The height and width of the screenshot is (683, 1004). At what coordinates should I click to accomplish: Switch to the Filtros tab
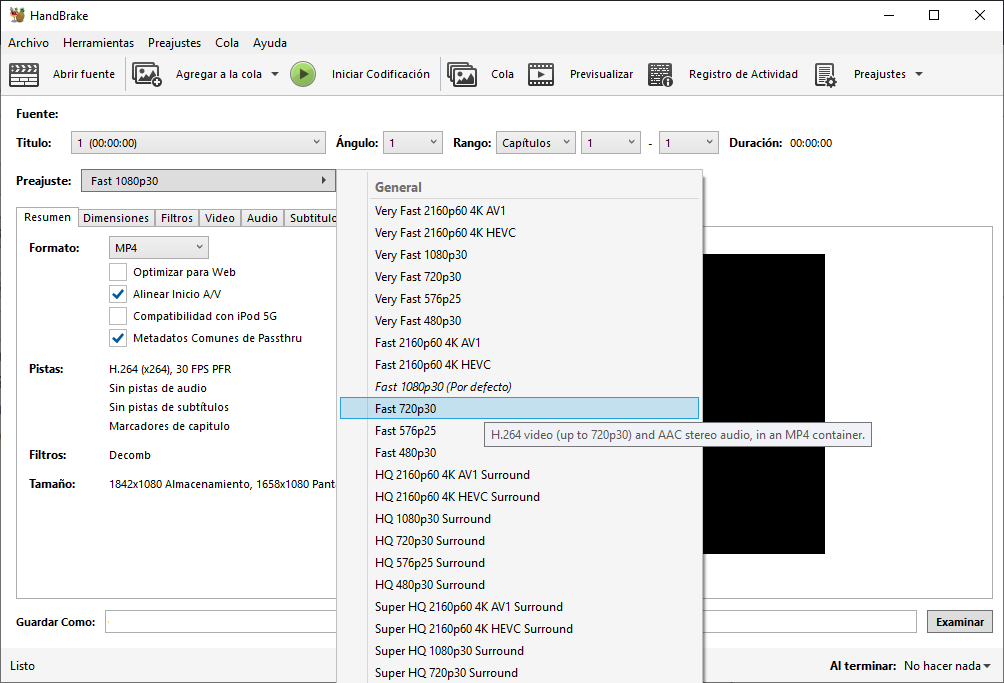pos(177,218)
